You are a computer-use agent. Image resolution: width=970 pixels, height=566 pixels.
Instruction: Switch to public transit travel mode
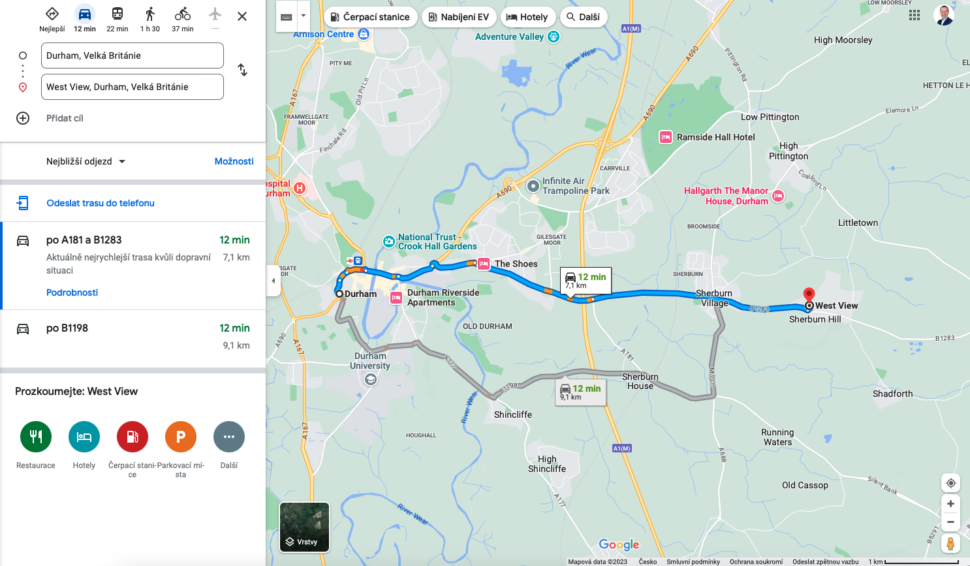[117, 14]
